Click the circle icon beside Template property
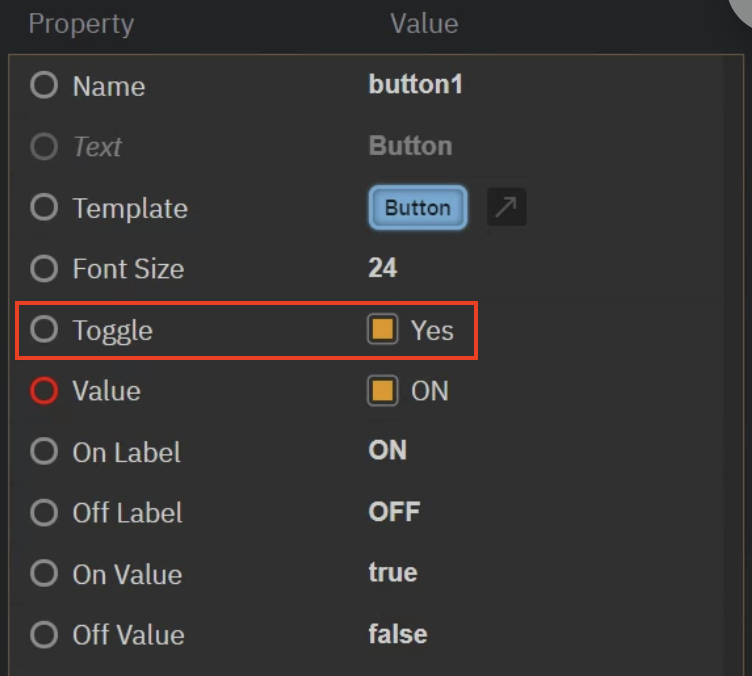752x676 pixels. [x=44, y=208]
